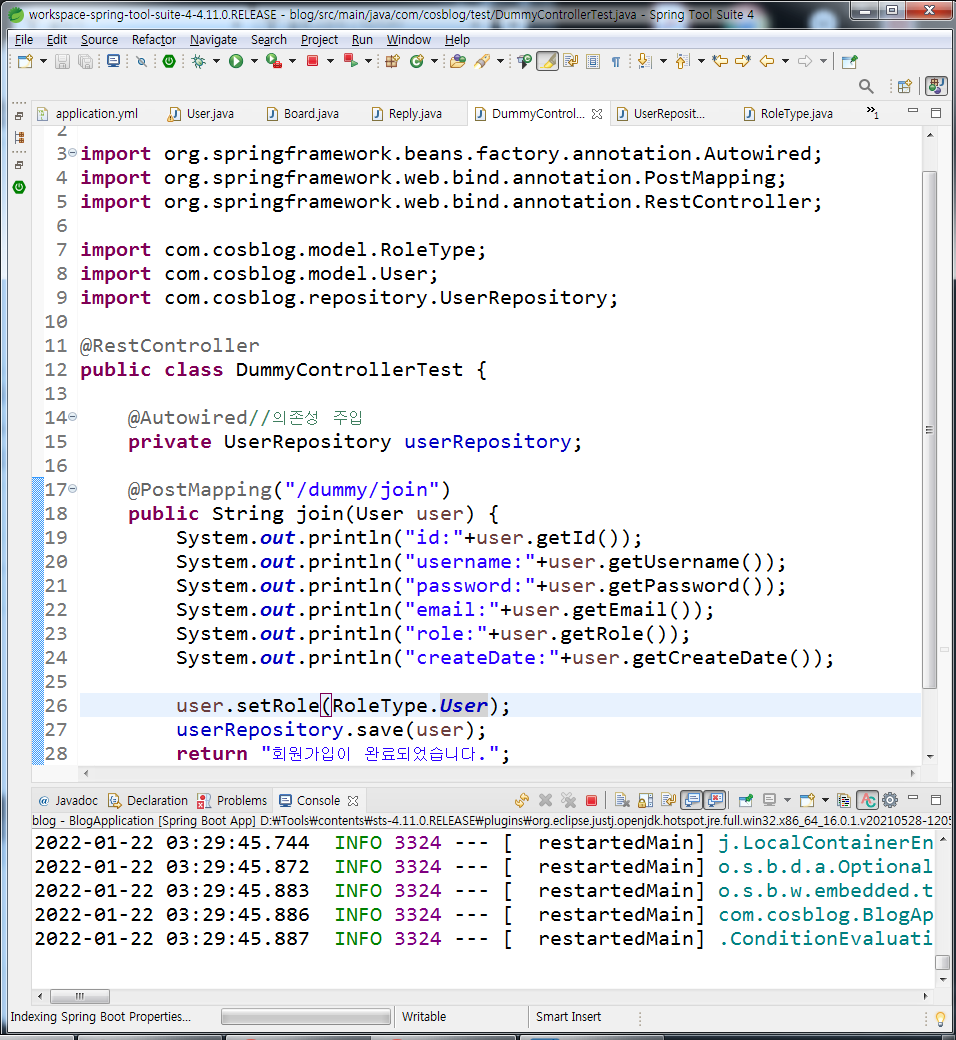Open the Boot Dashboard power icon
The height and width of the screenshot is (1040, 956).
tap(169, 61)
